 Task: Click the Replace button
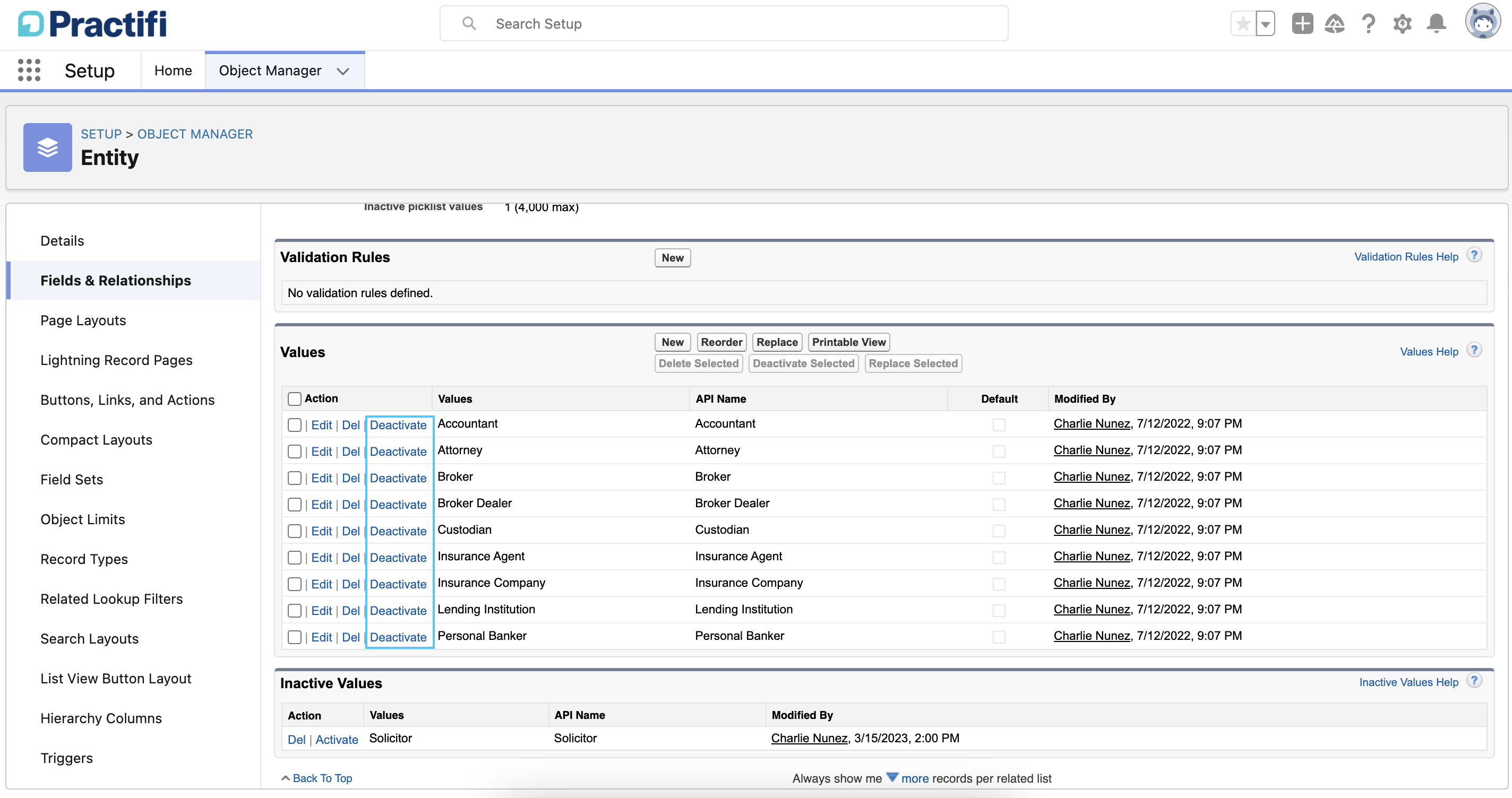click(777, 342)
